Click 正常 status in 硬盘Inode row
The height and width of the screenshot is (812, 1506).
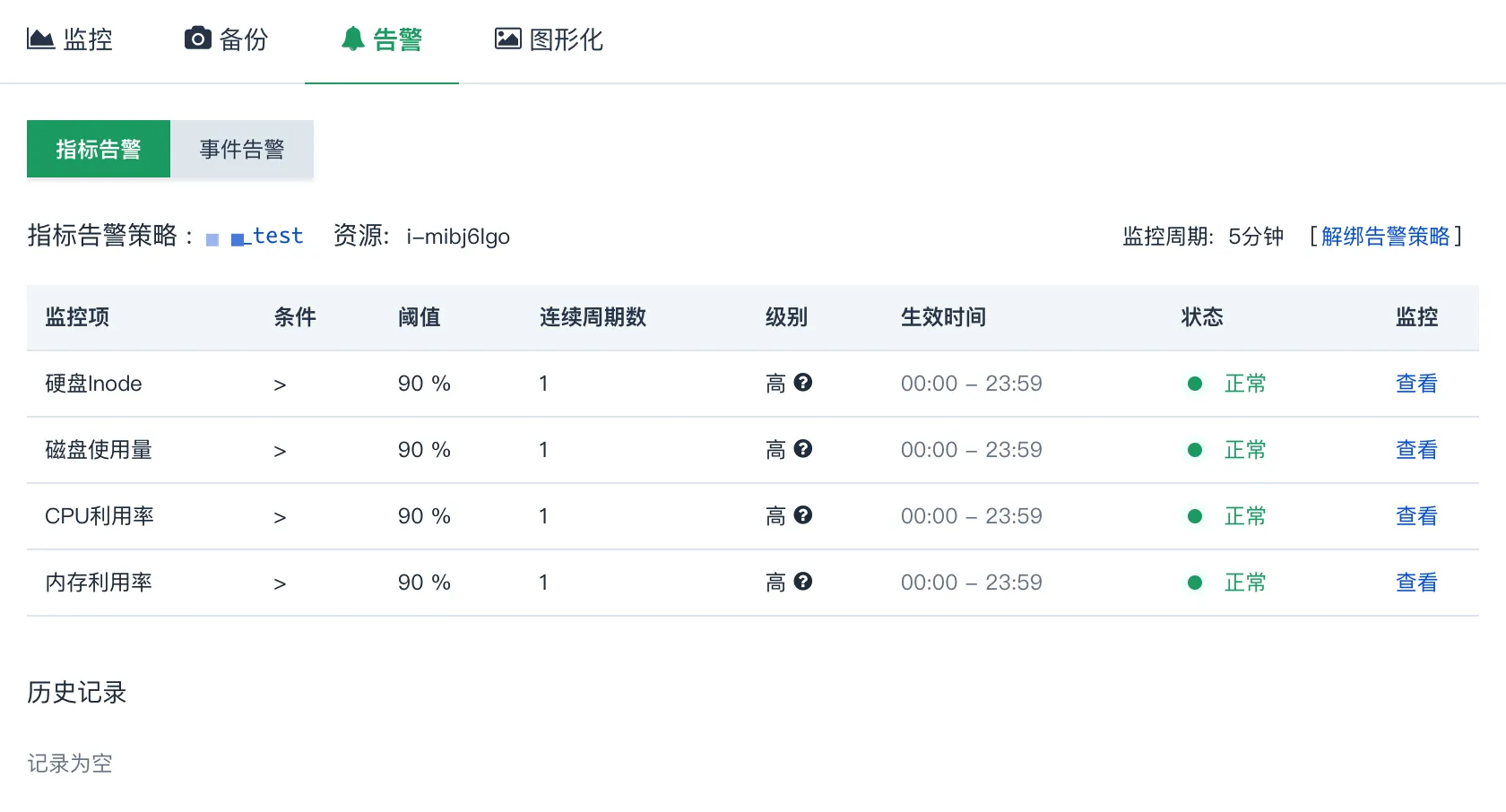(1245, 384)
